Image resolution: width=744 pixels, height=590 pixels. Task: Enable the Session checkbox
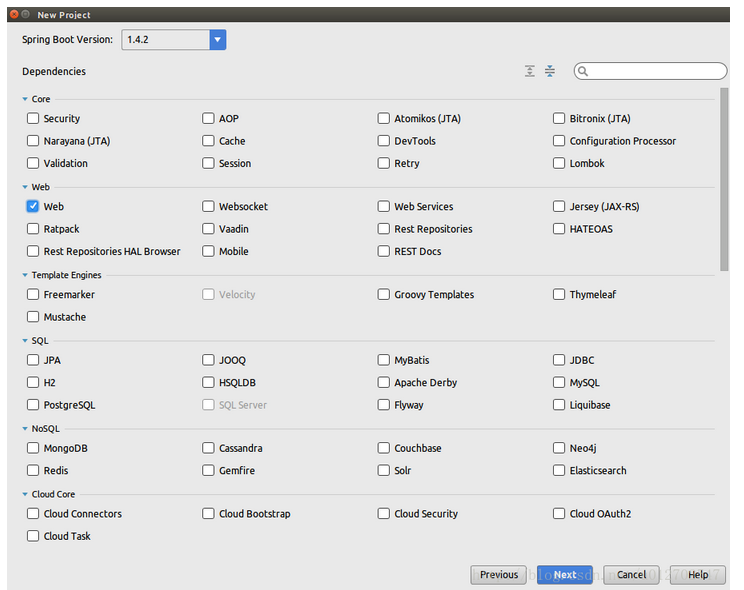coord(208,163)
